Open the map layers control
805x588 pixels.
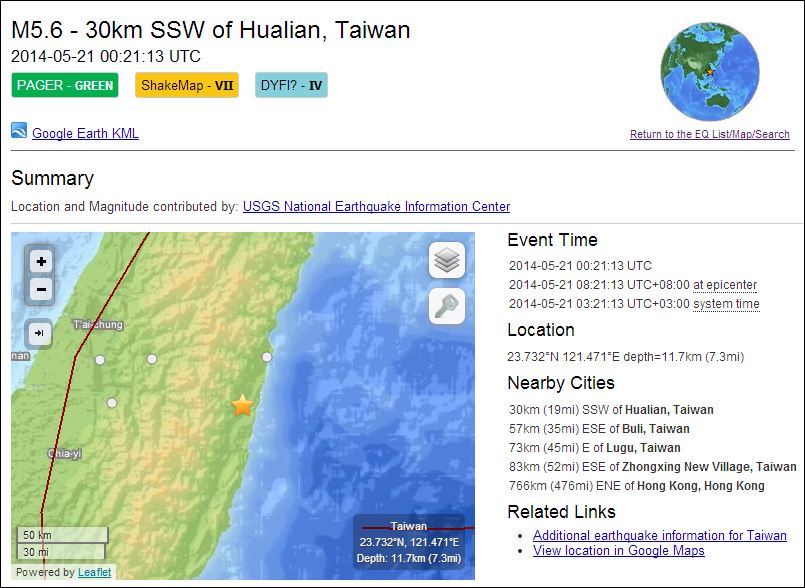(447, 261)
